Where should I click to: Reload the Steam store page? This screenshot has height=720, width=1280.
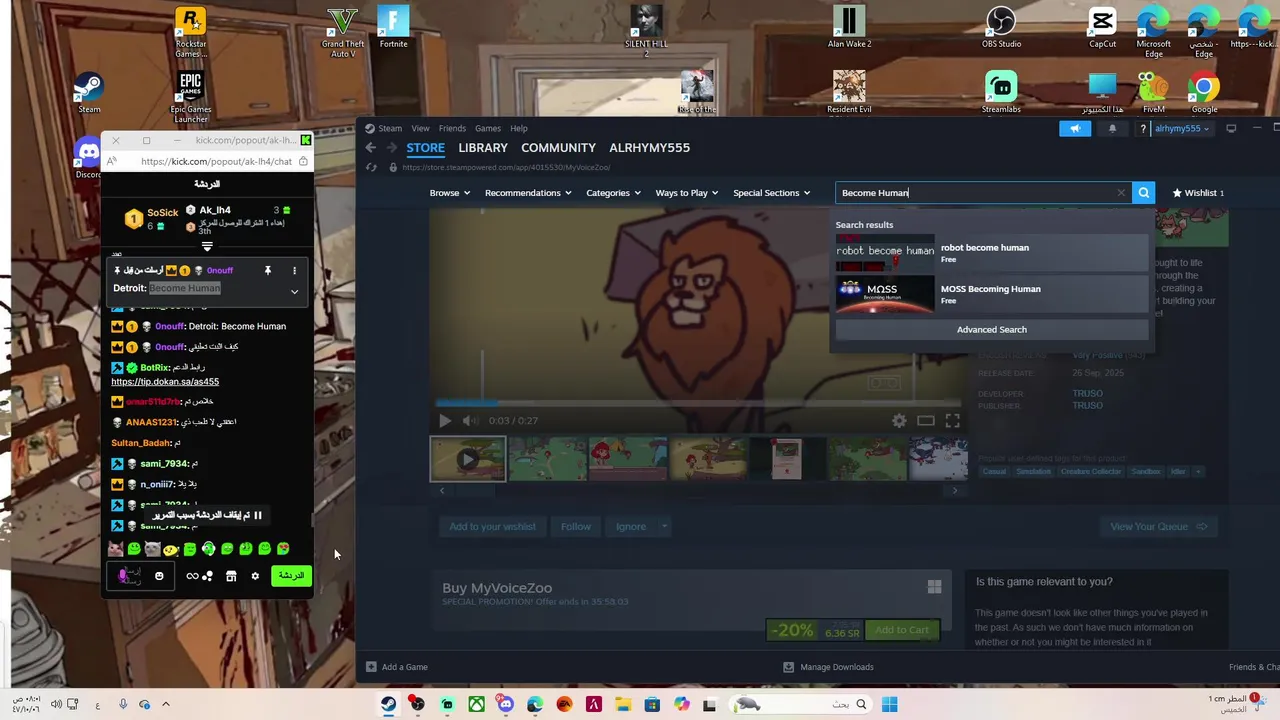coord(372,167)
